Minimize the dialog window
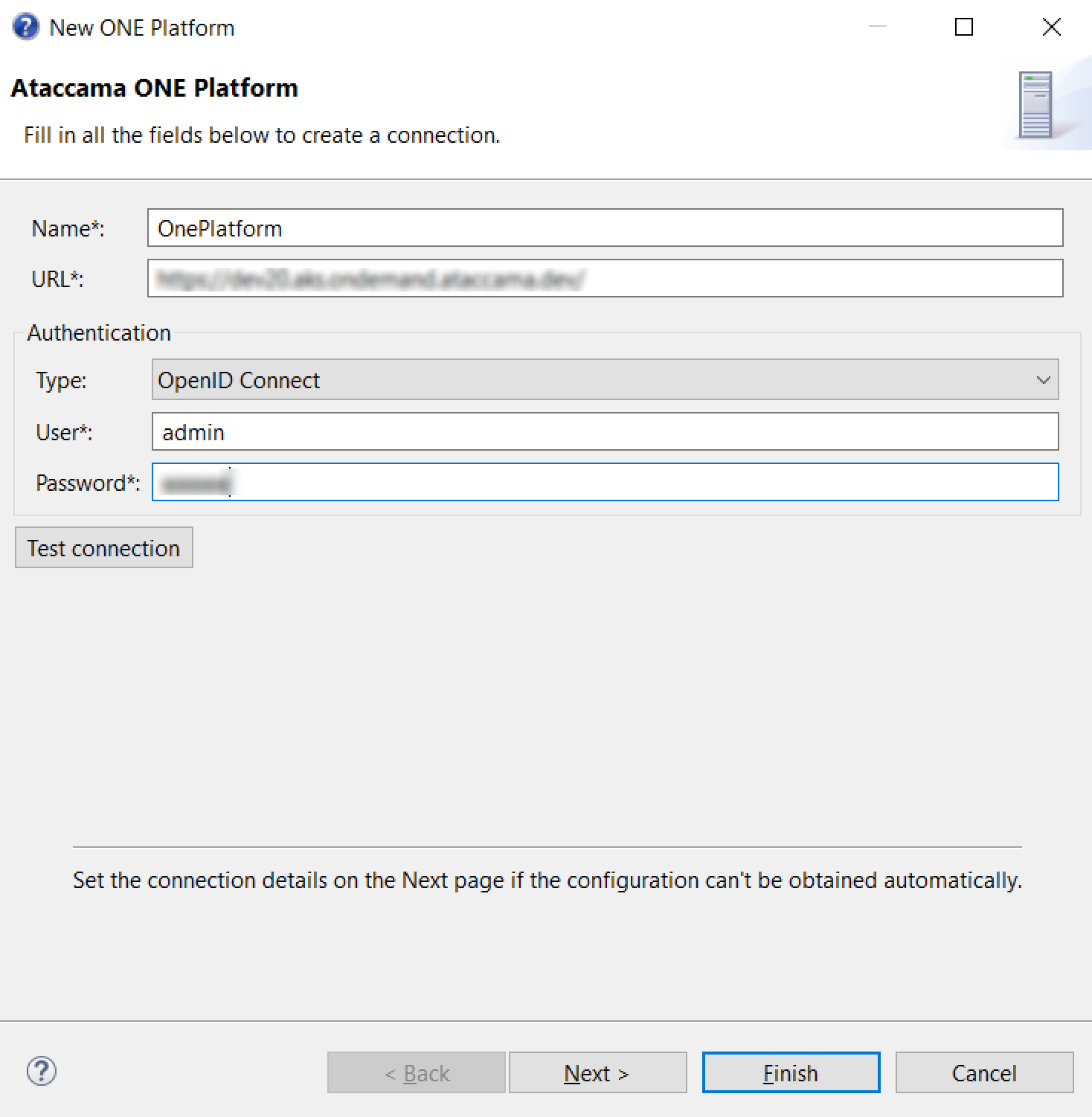 [x=878, y=28]
